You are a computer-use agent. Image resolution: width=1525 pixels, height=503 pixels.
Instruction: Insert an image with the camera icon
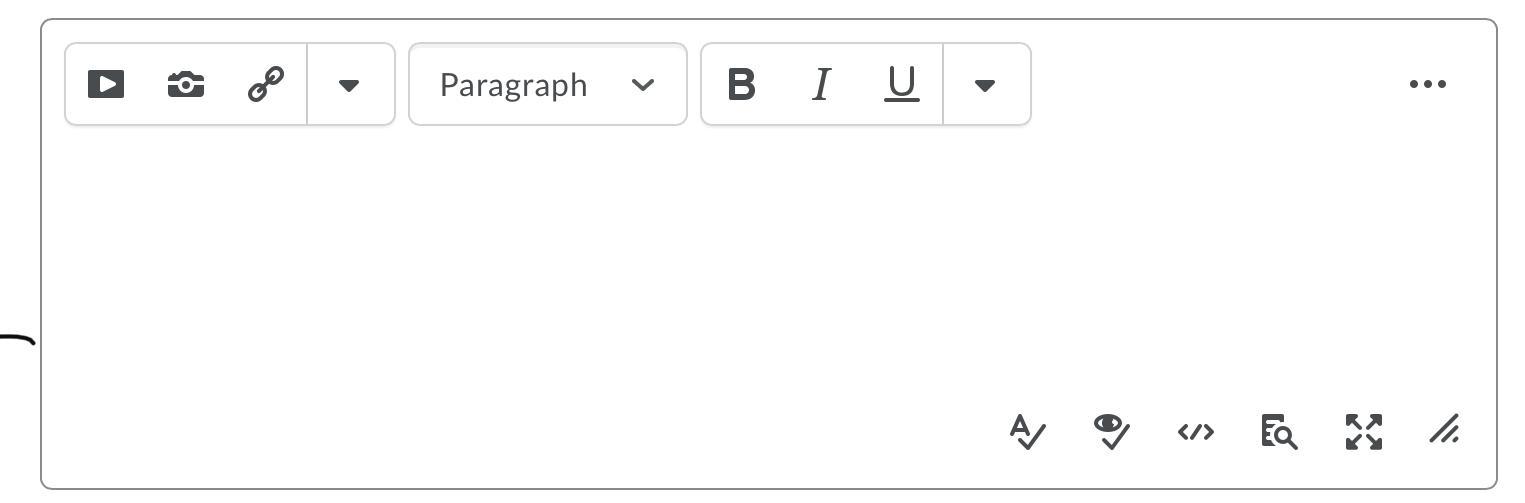click(x=186, y=84)
